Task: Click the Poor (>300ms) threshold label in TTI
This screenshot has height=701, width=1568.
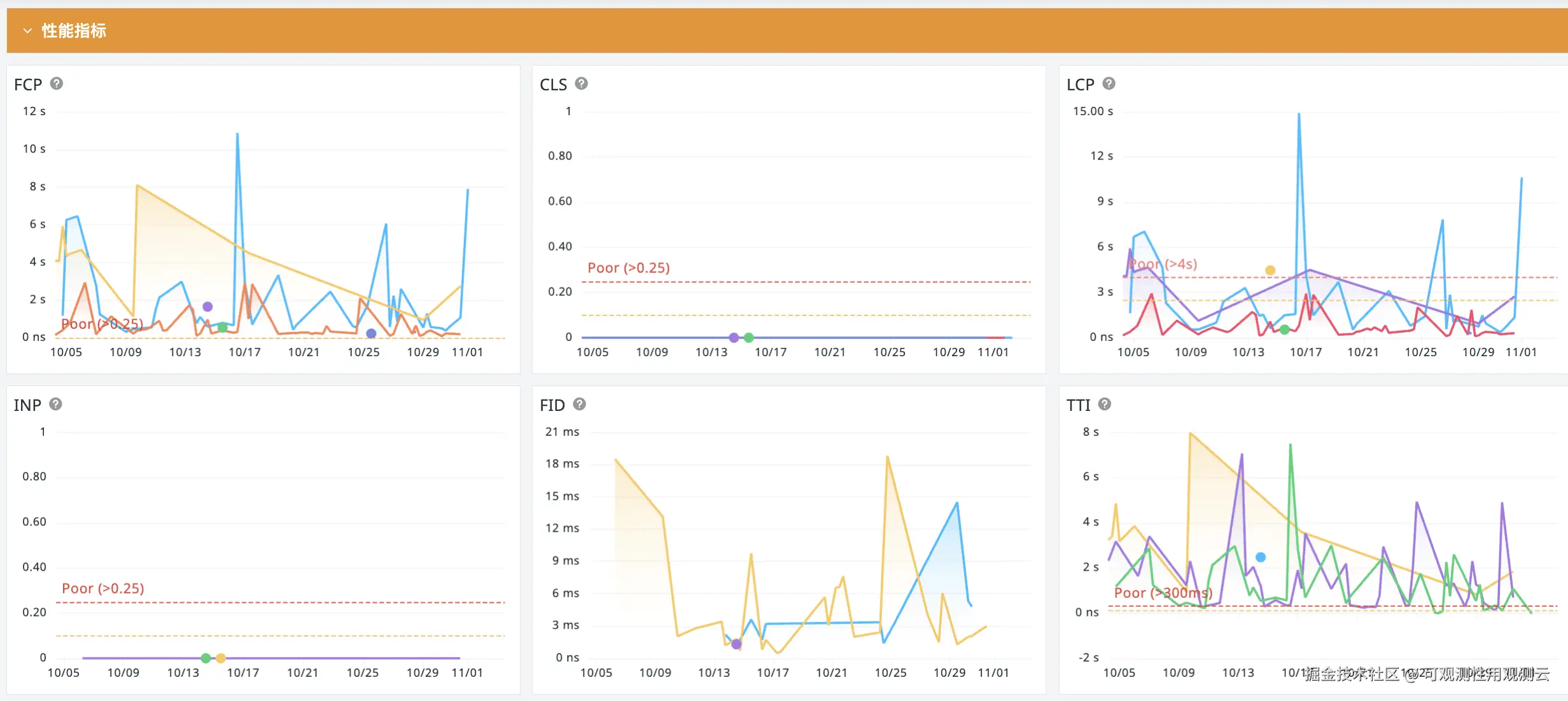Action: (1163, 593)
